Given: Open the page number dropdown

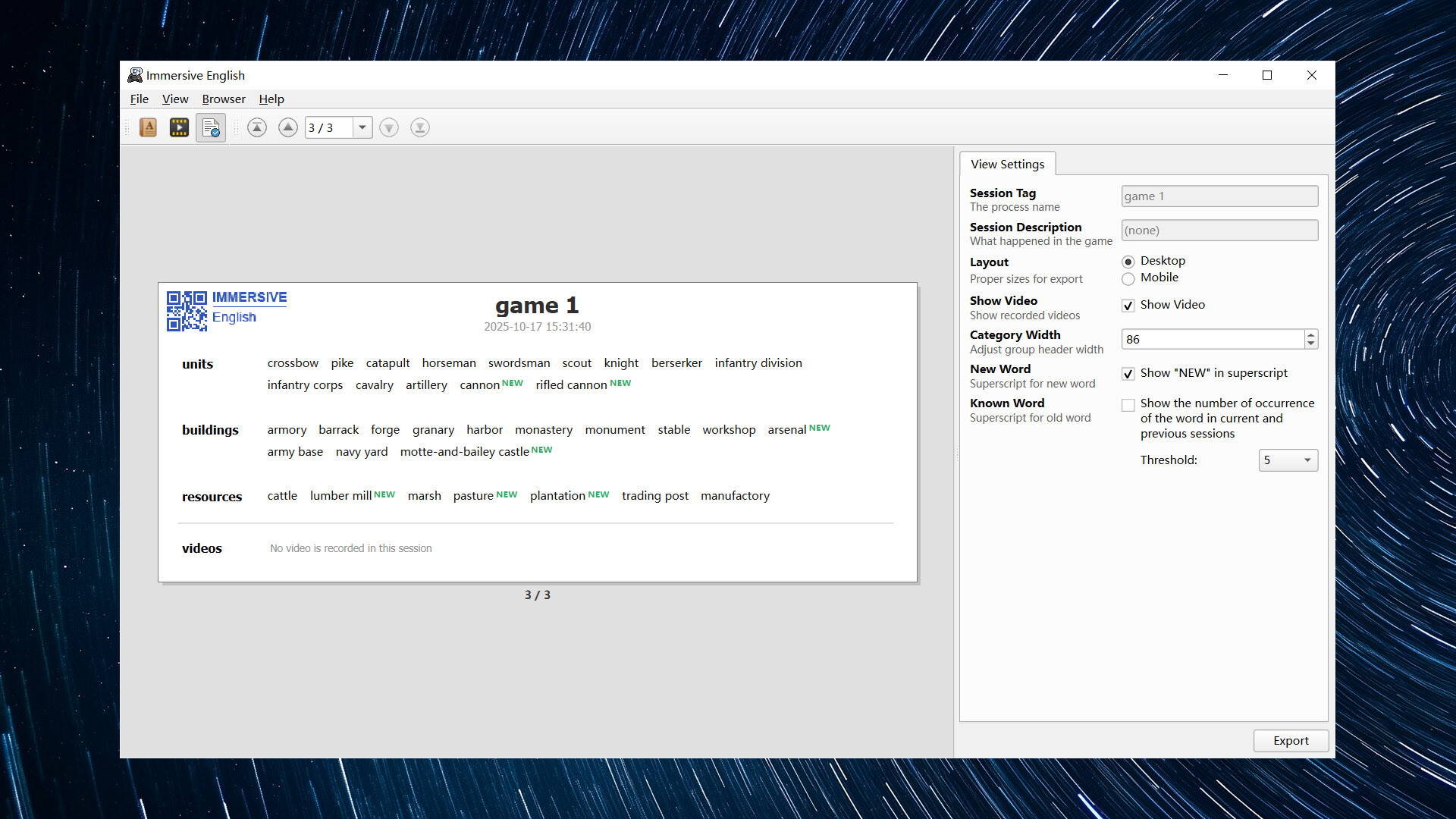Looking at the screenshot, I should coord(362,127).
